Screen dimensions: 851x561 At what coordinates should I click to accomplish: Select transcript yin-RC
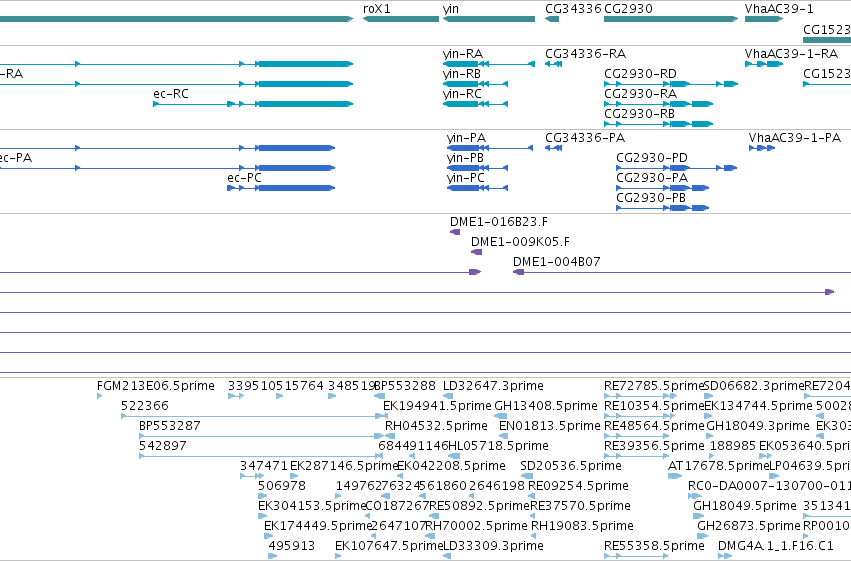tap(475, 104)
